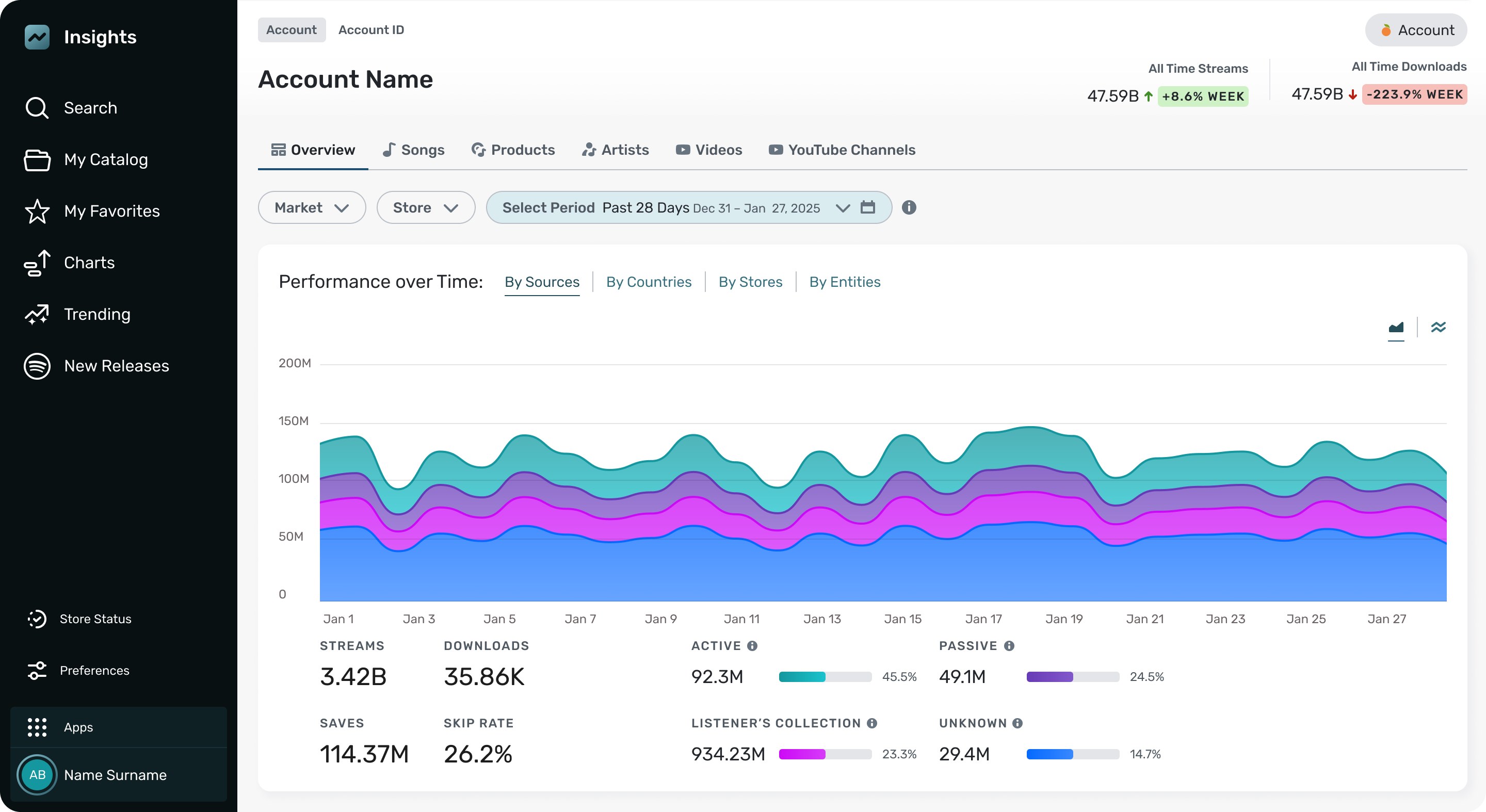Open the Apps grid launcher
1486x812 pixels.
[37, 727]
